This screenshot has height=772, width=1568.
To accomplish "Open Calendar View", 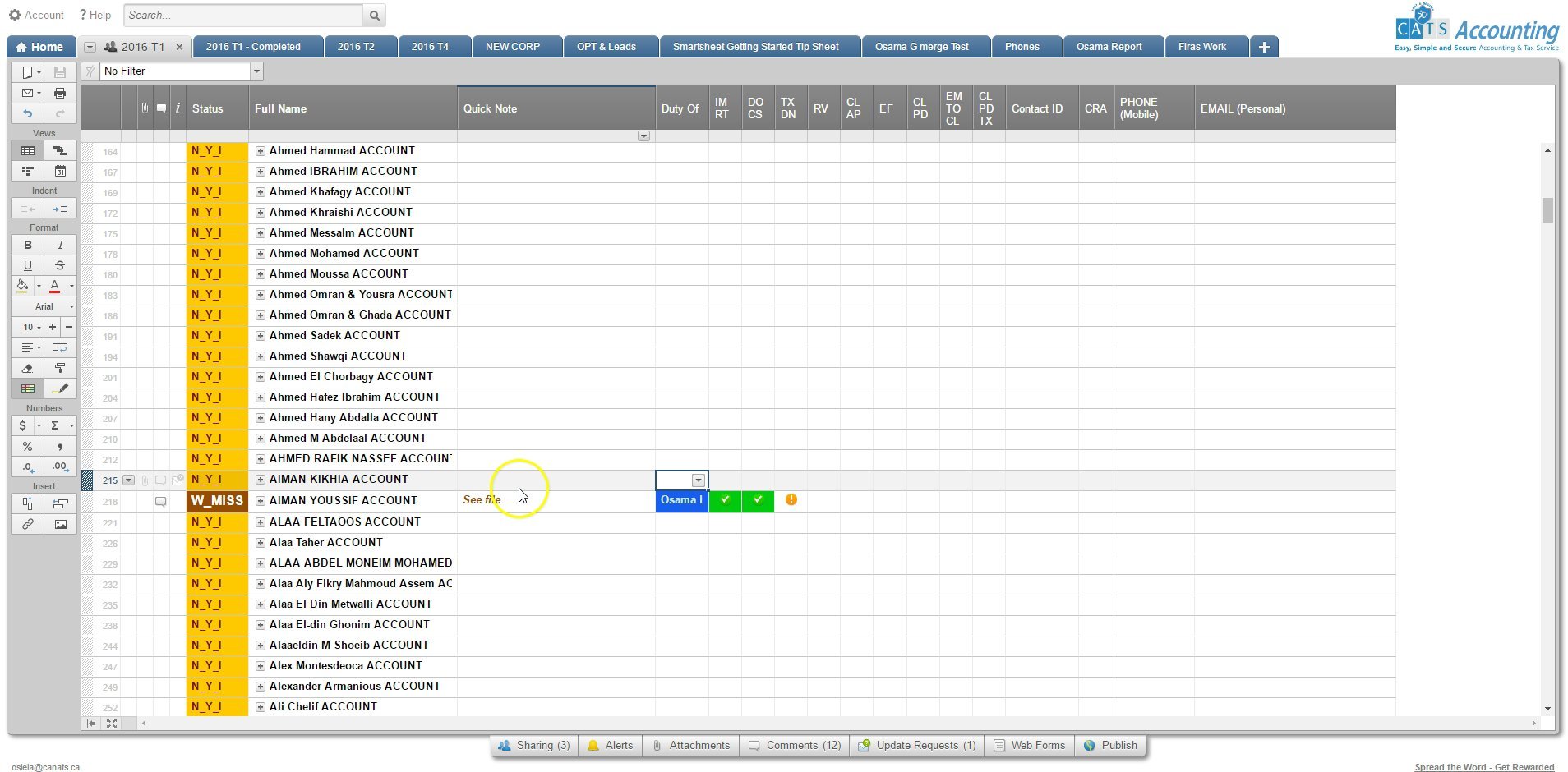I will point(60,171).
